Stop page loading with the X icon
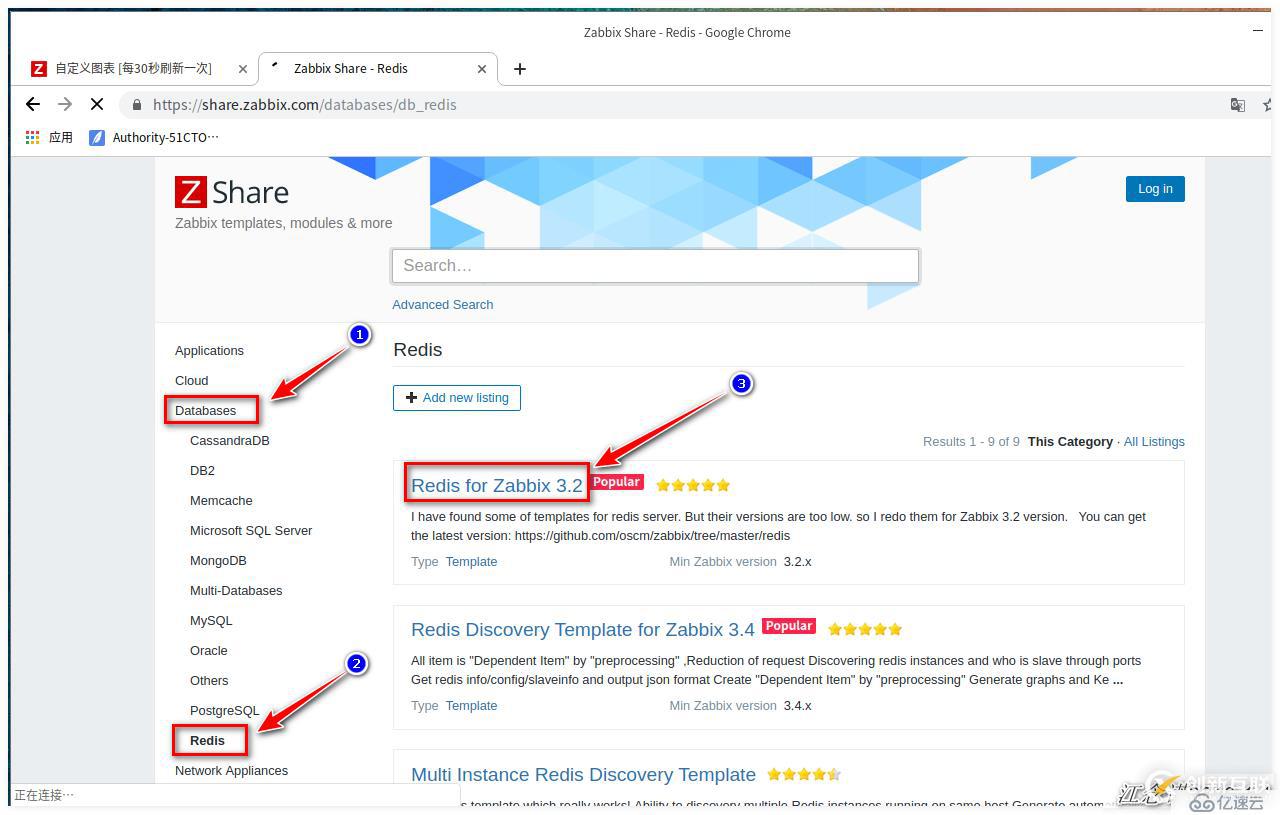 pyautogui.click(x=97, y=104)
